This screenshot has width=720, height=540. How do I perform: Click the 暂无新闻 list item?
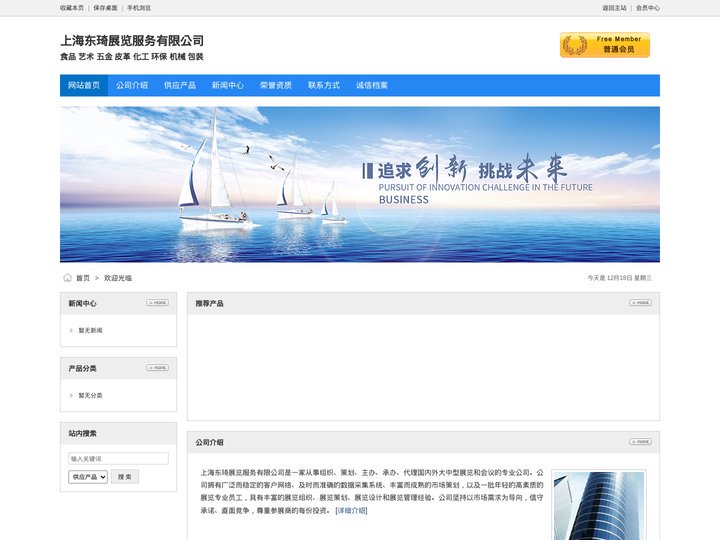tap(90, 330)
